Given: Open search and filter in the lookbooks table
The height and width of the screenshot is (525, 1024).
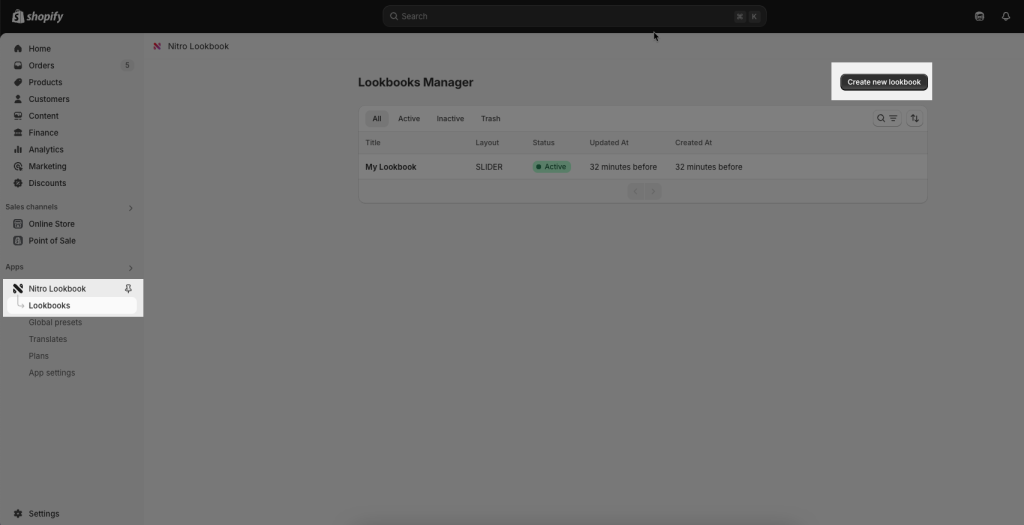Looking at the screenshot, I should [887, 118].
